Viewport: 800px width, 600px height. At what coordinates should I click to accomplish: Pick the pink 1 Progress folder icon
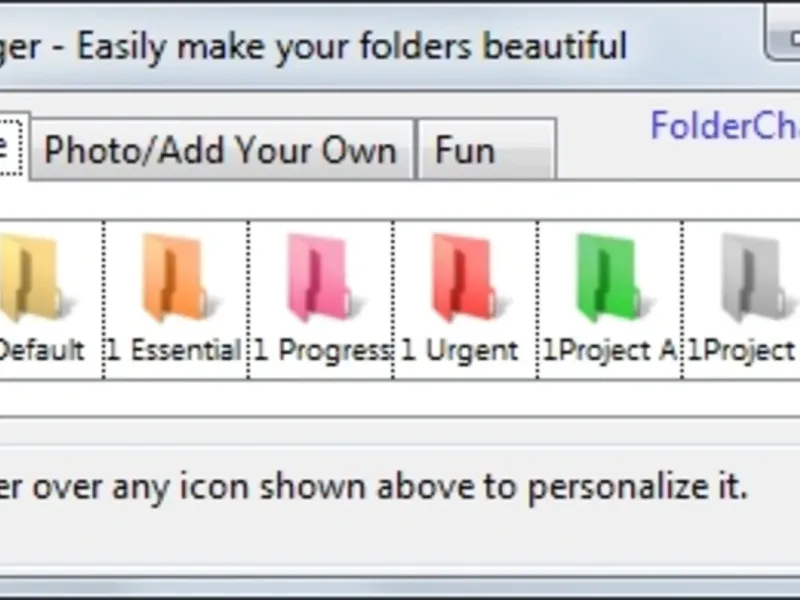[x=318, y=278]
